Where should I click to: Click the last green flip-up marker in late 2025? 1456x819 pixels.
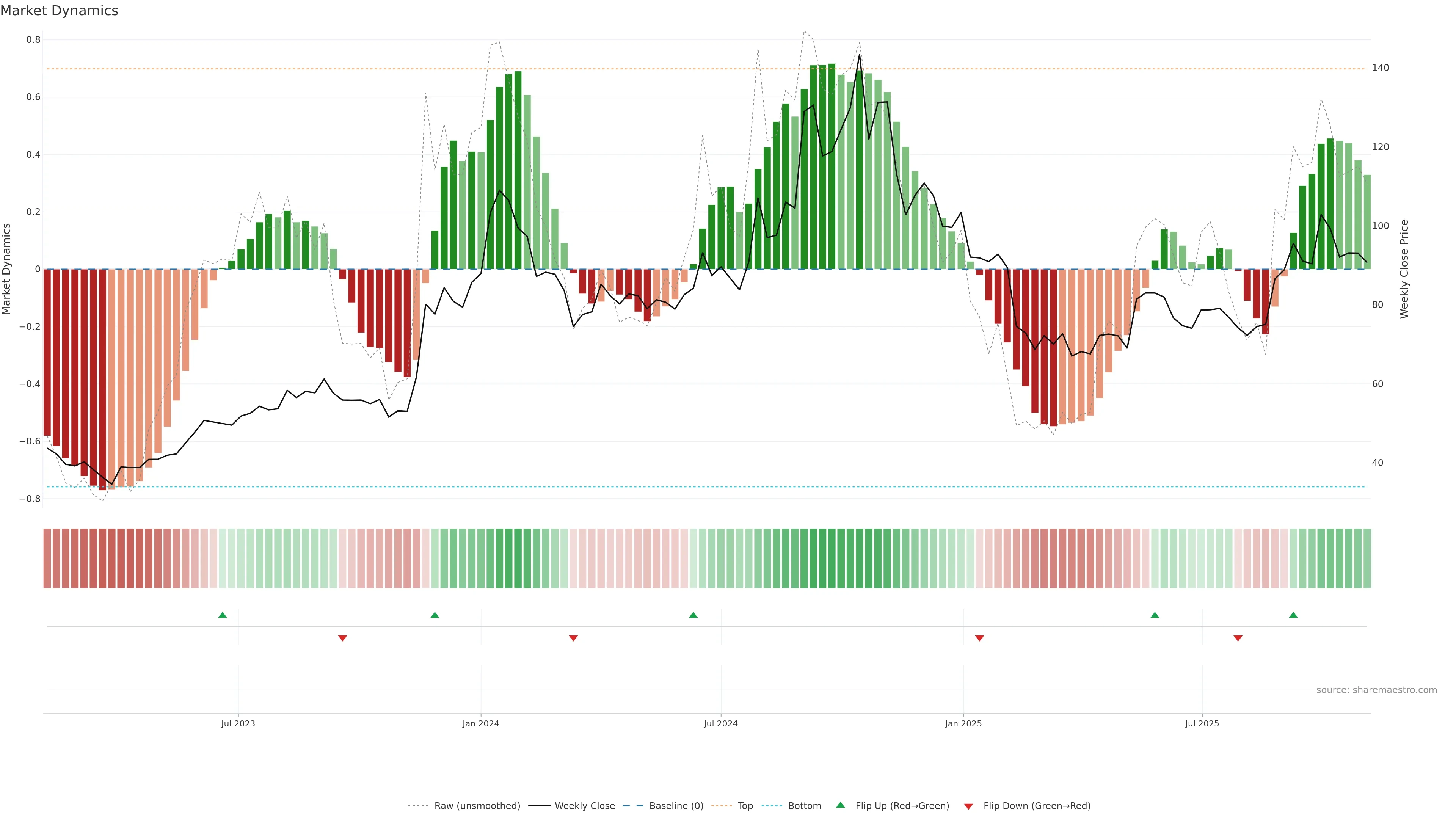[x=1293, y=615]
